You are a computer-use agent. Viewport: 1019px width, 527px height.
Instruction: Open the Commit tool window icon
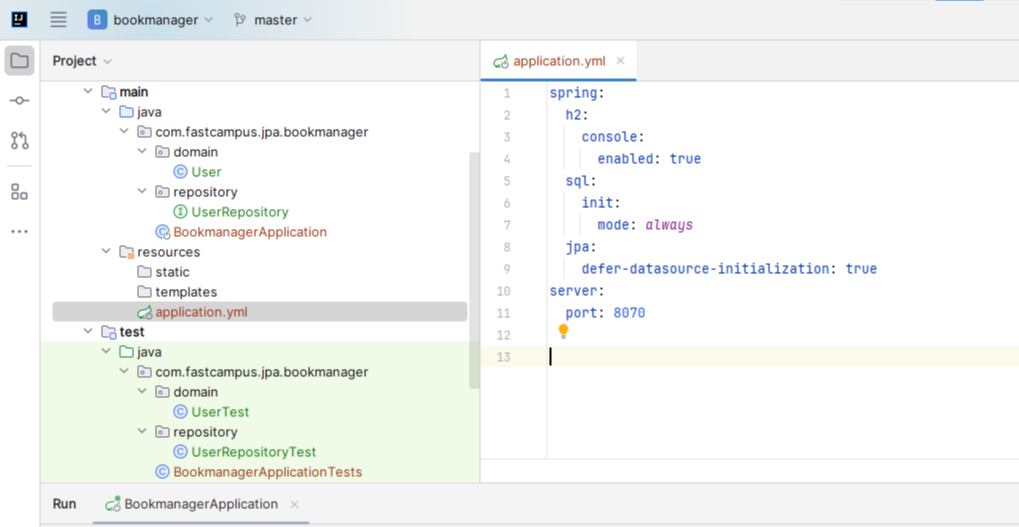coord(19,101)
